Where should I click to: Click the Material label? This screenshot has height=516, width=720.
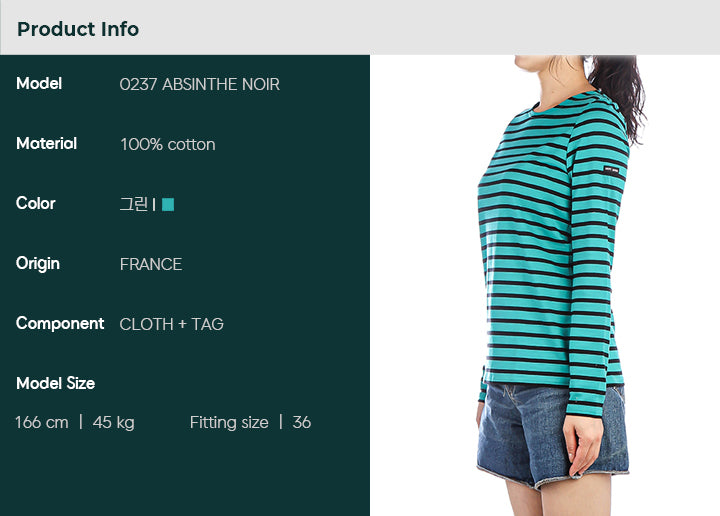(x=46, y=144)
